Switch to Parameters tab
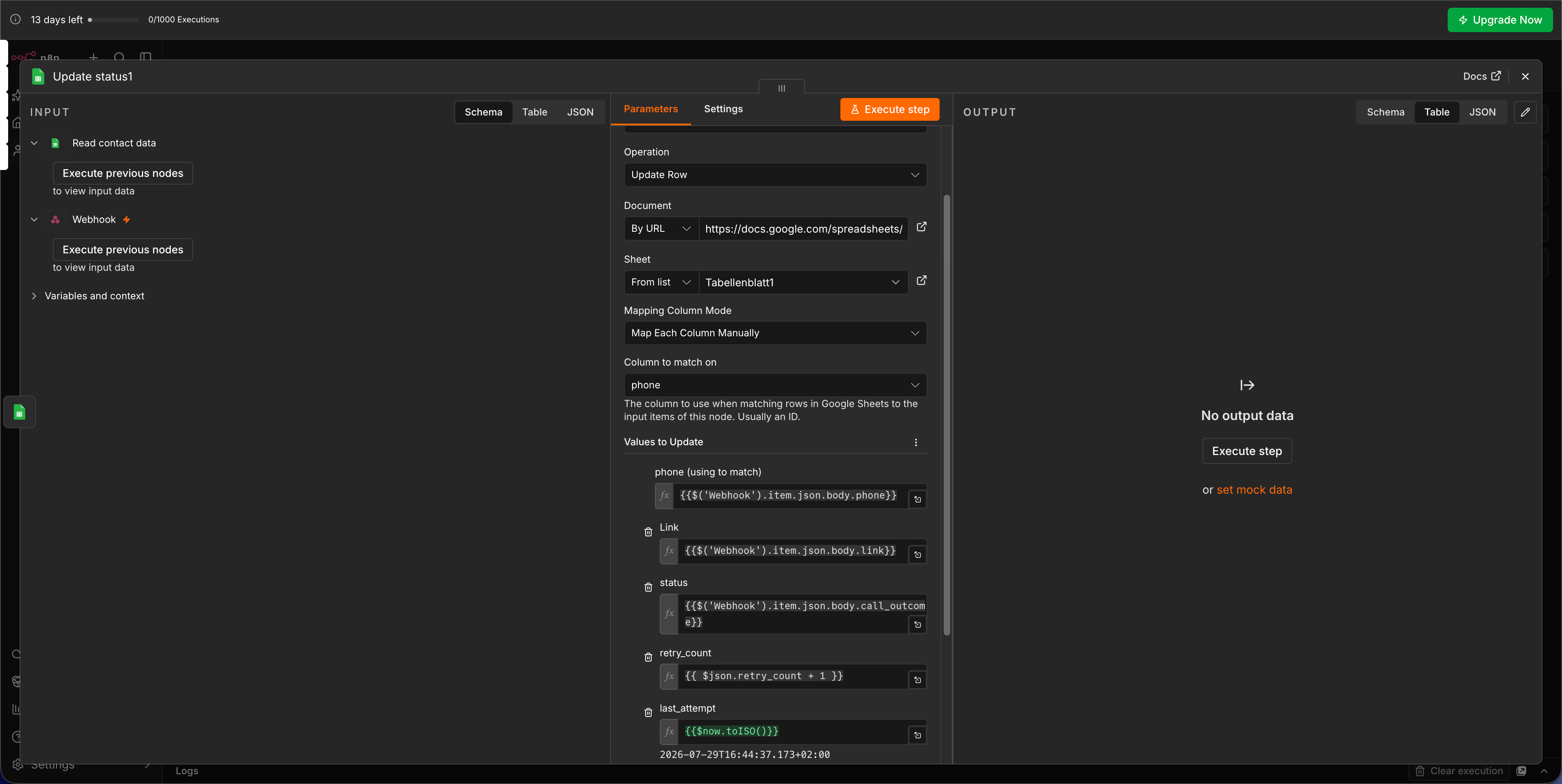Screen dimensions: 1562x784 (x=651, y=109)
